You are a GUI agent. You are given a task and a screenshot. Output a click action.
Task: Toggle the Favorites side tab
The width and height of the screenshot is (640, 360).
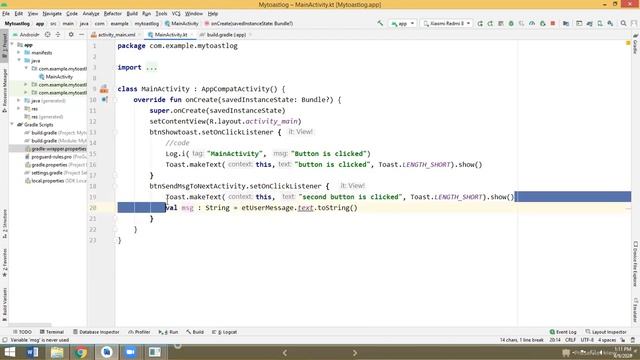(4, 263)
